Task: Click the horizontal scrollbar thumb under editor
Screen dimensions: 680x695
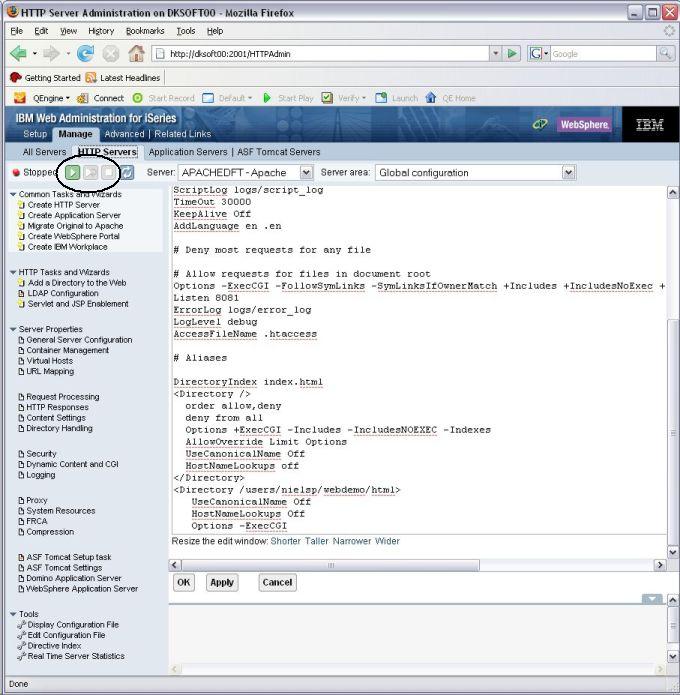Action: (x=330, y=565)
